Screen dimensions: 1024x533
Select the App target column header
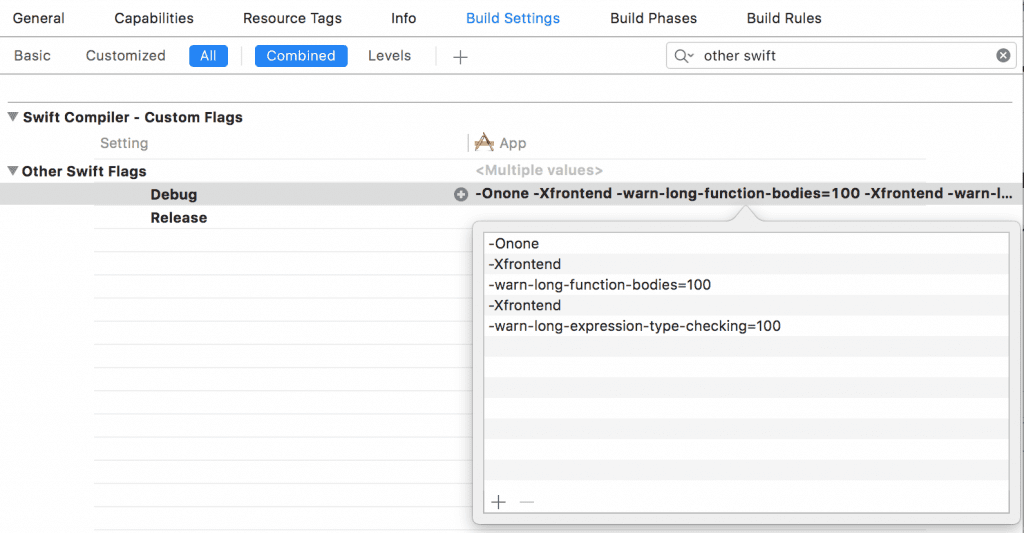coord(501,142)
